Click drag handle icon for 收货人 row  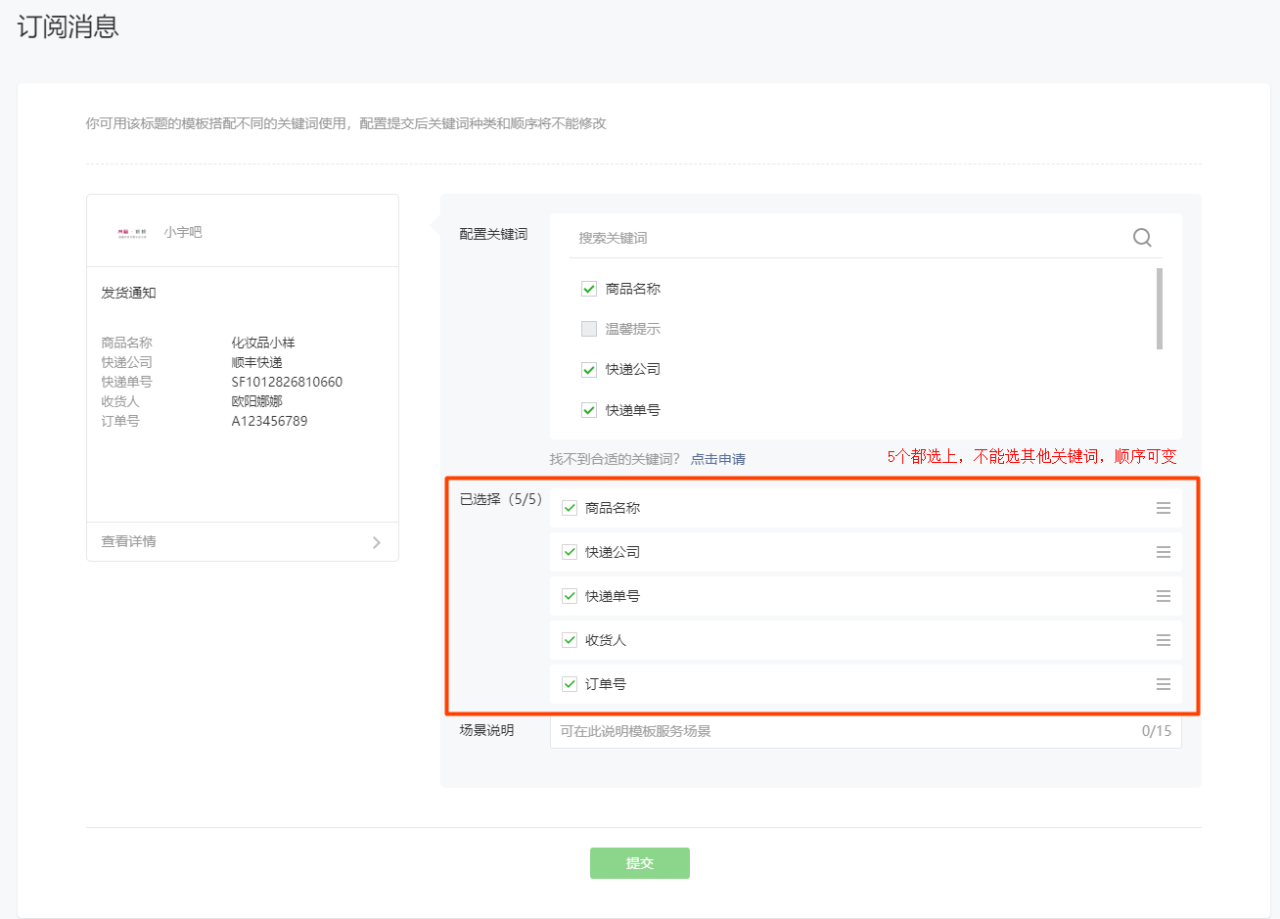pyautogui.click(x=1163, y=640)
